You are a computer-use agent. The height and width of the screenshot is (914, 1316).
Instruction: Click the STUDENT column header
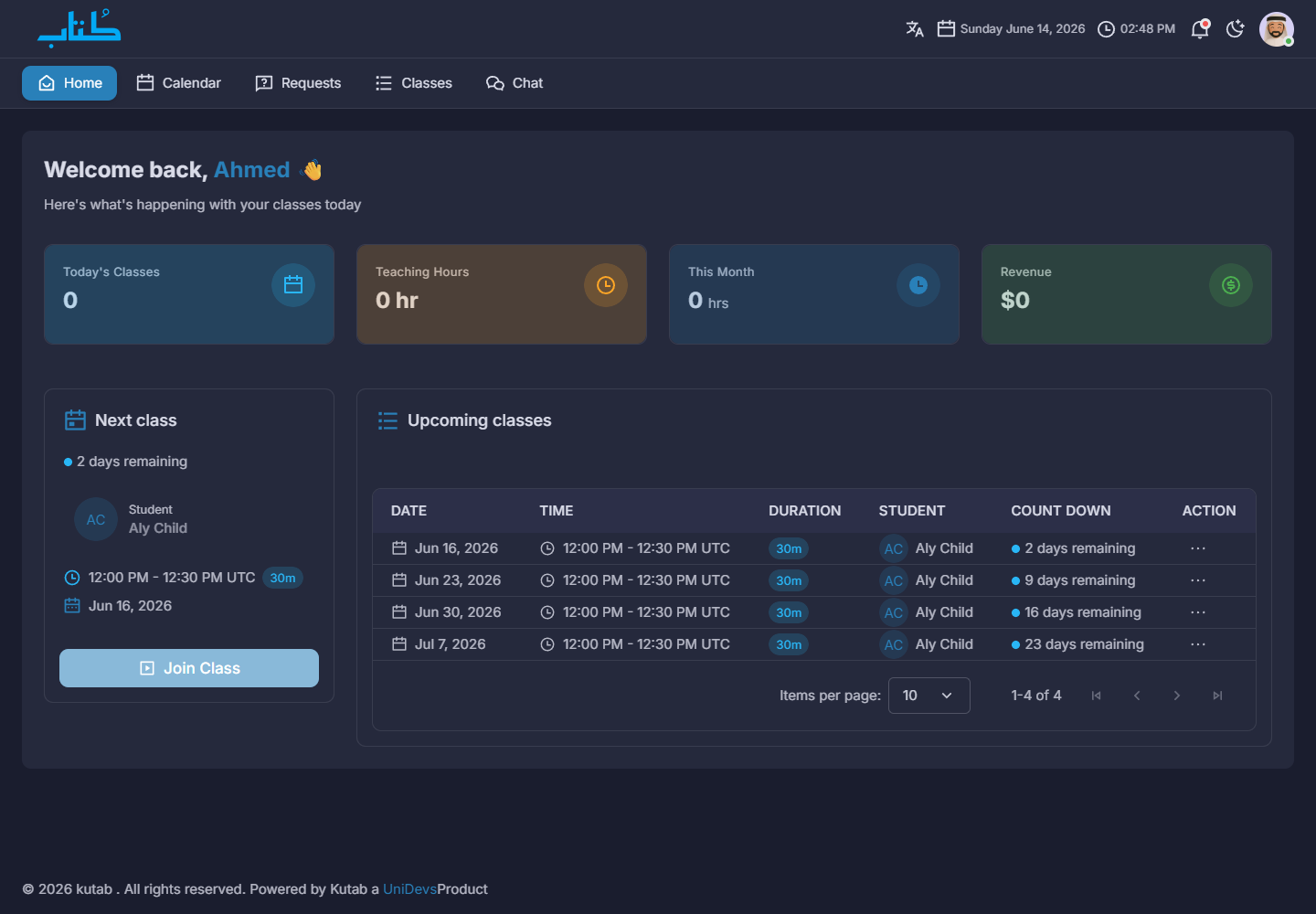click(x=912, y=511)
